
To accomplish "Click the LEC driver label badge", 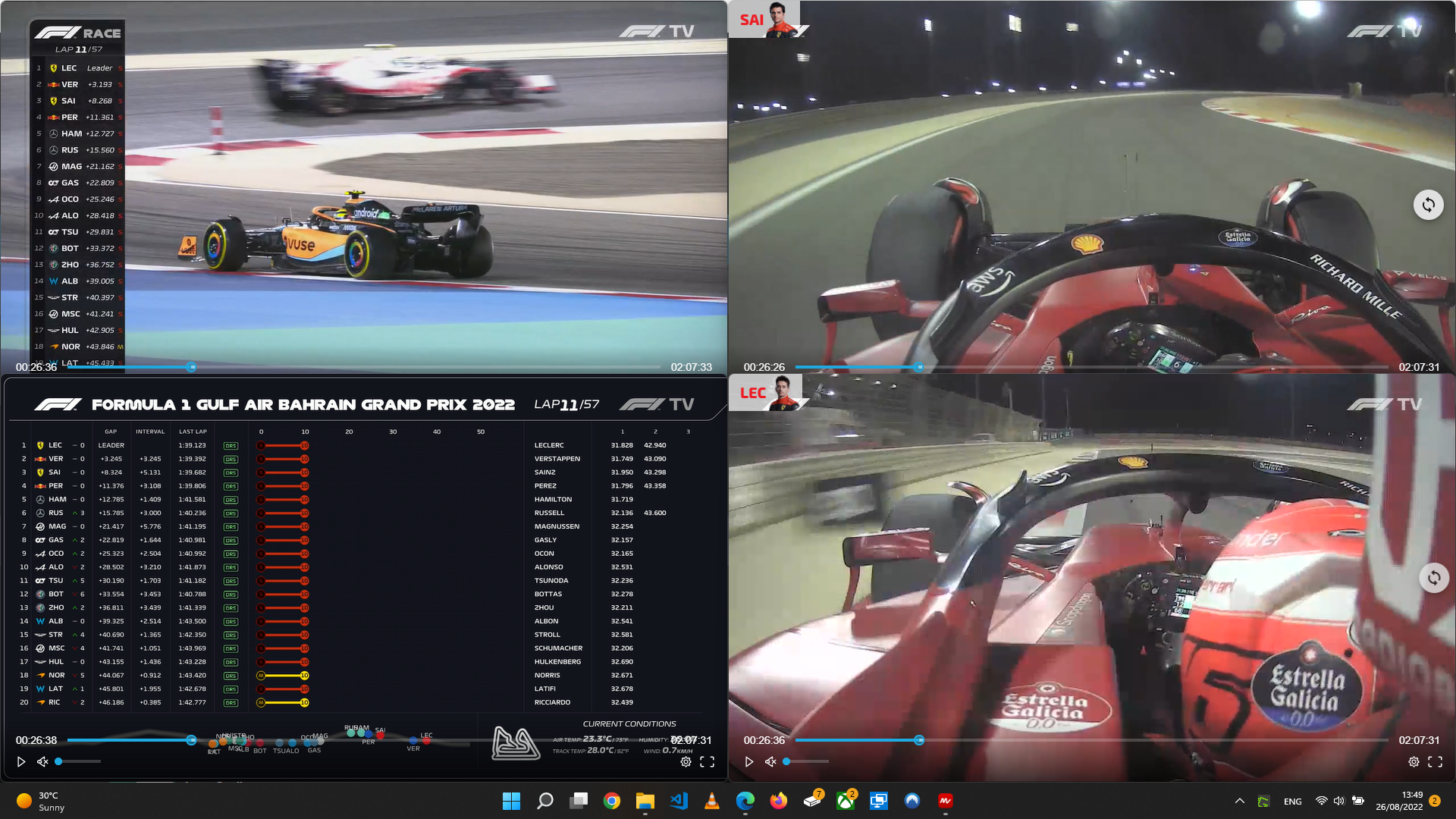I will [766, 393].
